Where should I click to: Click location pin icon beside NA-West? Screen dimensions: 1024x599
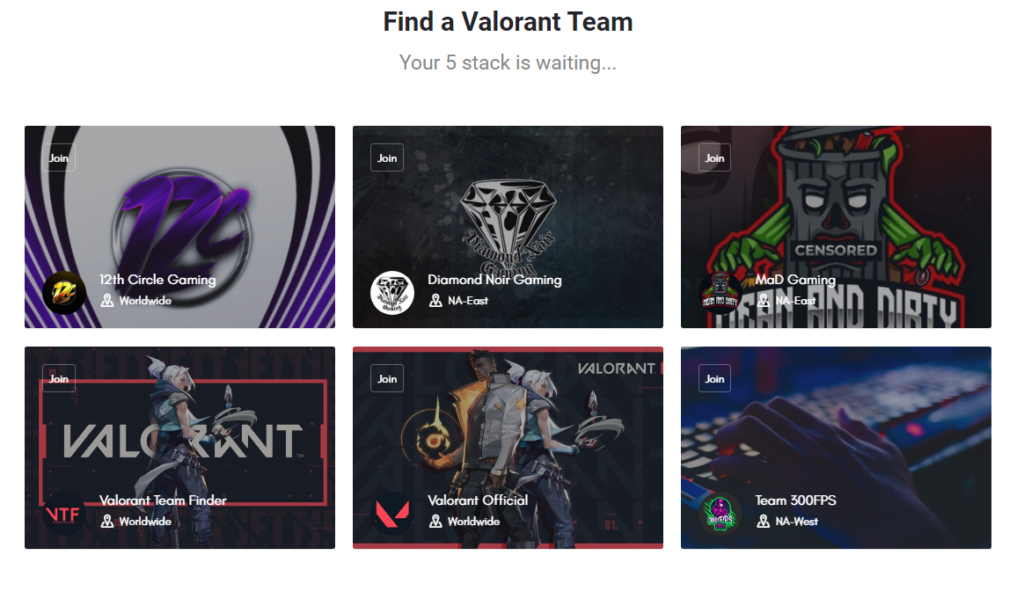coord(763,521)
